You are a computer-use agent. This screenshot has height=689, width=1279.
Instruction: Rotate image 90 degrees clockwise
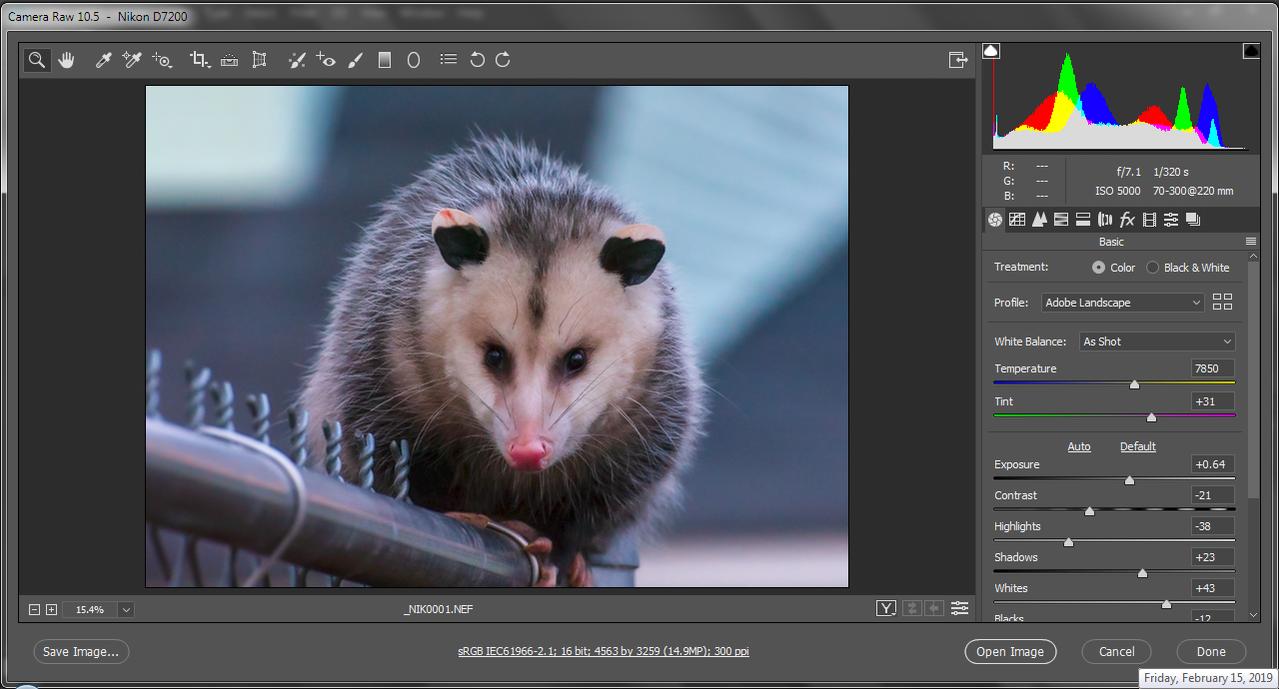click(503, 60)
